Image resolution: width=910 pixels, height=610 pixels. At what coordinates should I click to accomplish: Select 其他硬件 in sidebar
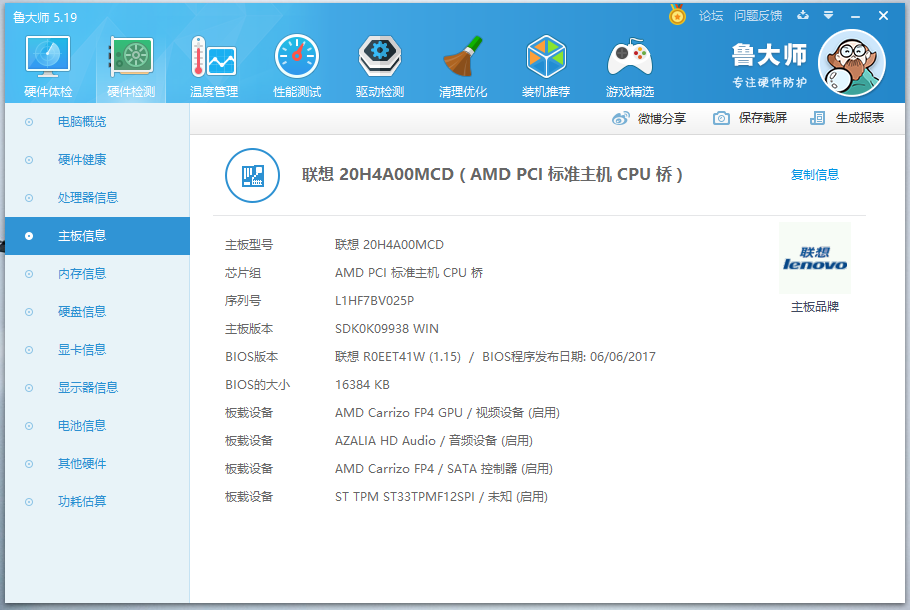(x=98, y=464)
